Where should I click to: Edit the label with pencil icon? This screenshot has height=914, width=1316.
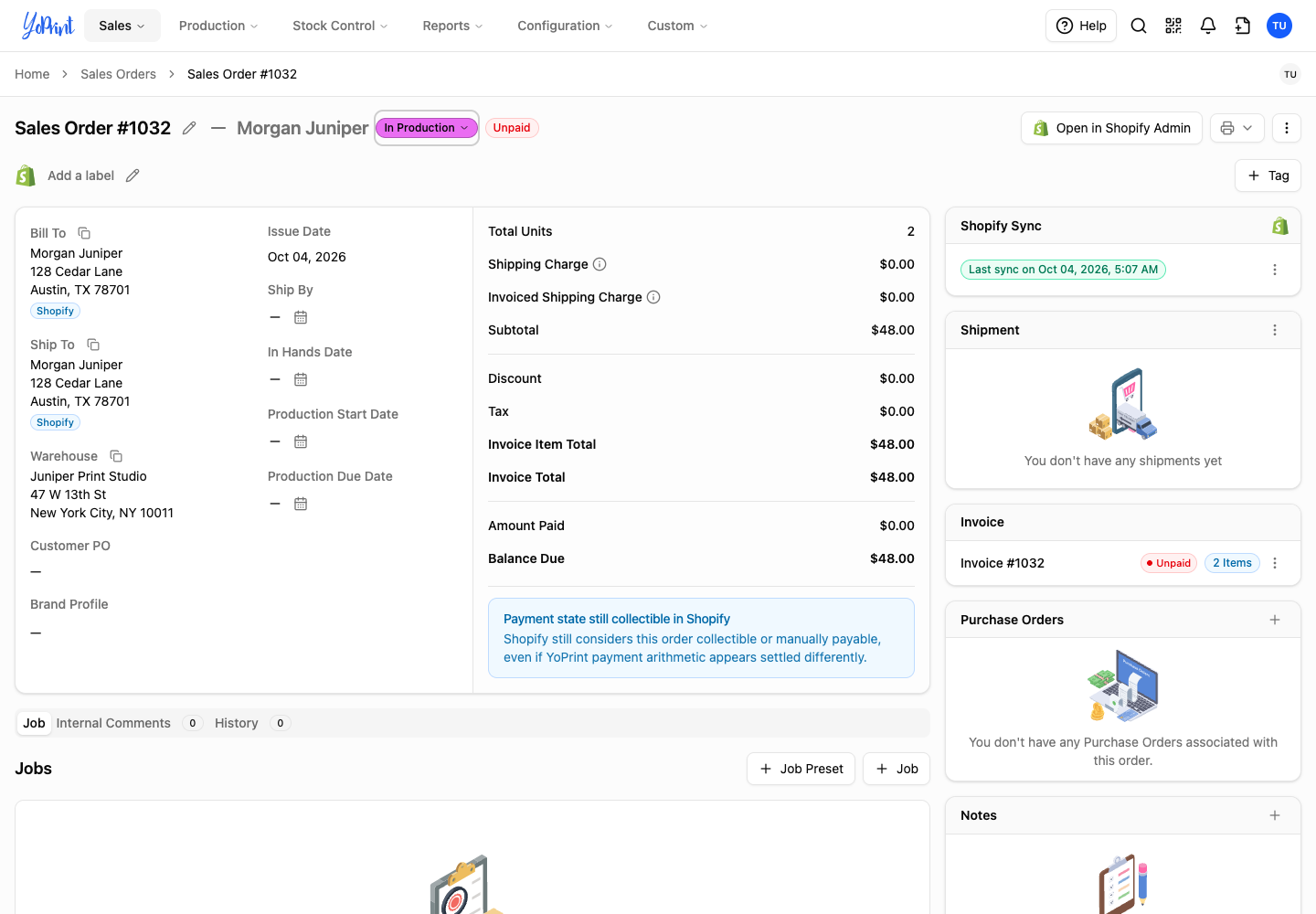133,175
